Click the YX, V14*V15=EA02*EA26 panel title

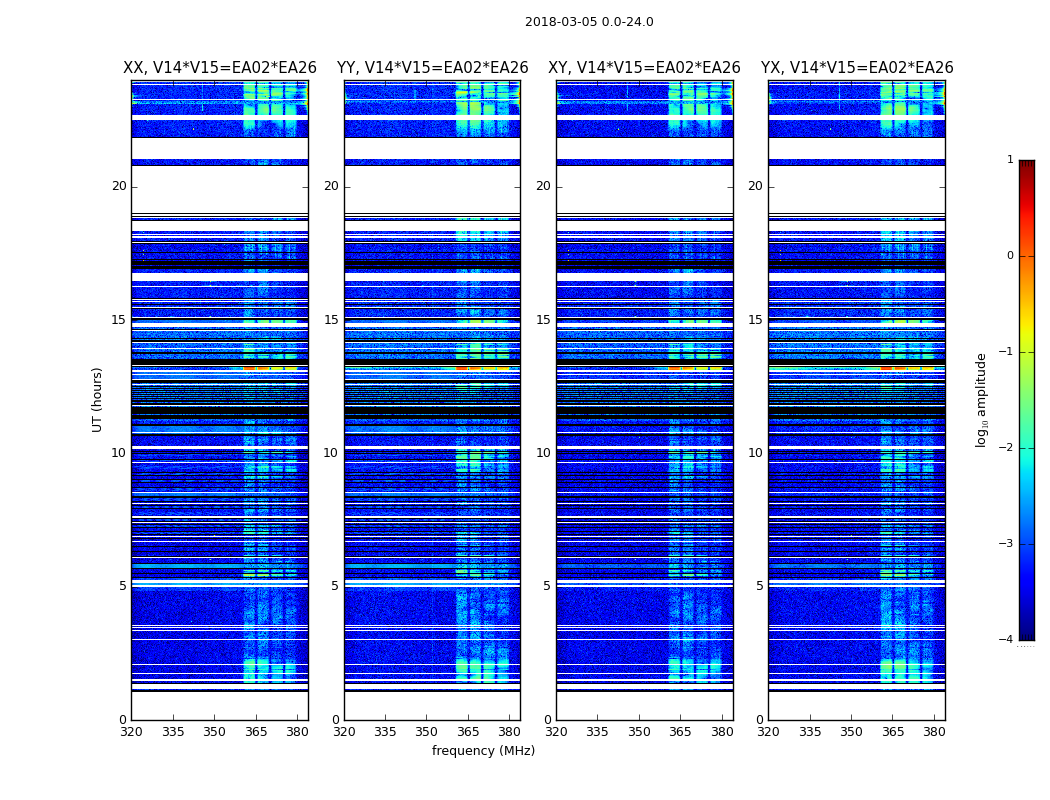click(857, 68)
